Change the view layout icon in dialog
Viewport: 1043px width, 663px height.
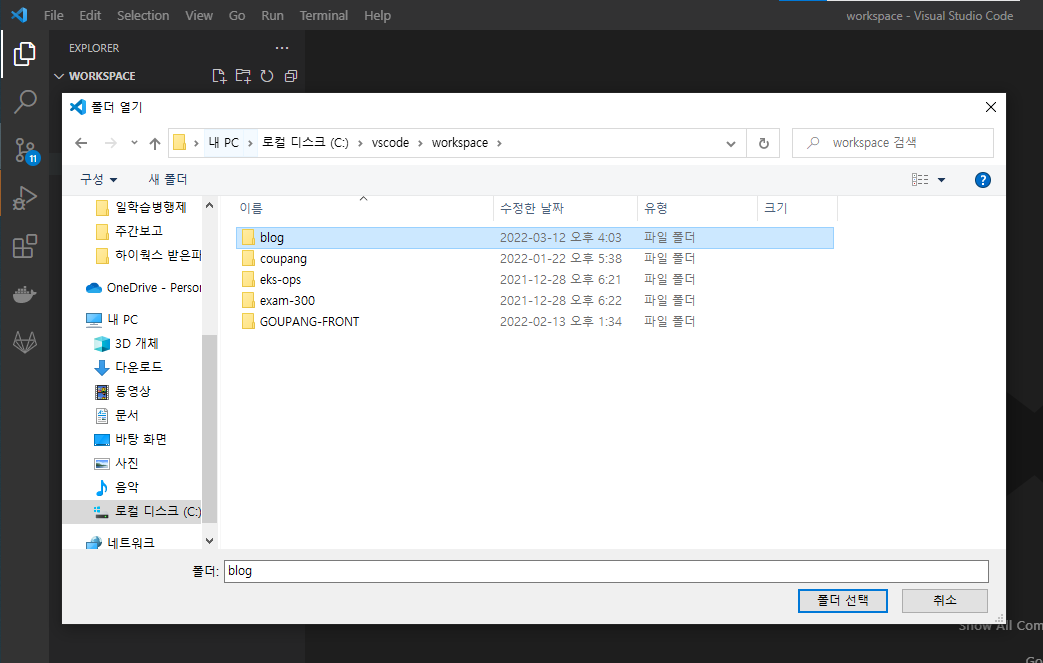pyautogui.click(x=920, y=180)
